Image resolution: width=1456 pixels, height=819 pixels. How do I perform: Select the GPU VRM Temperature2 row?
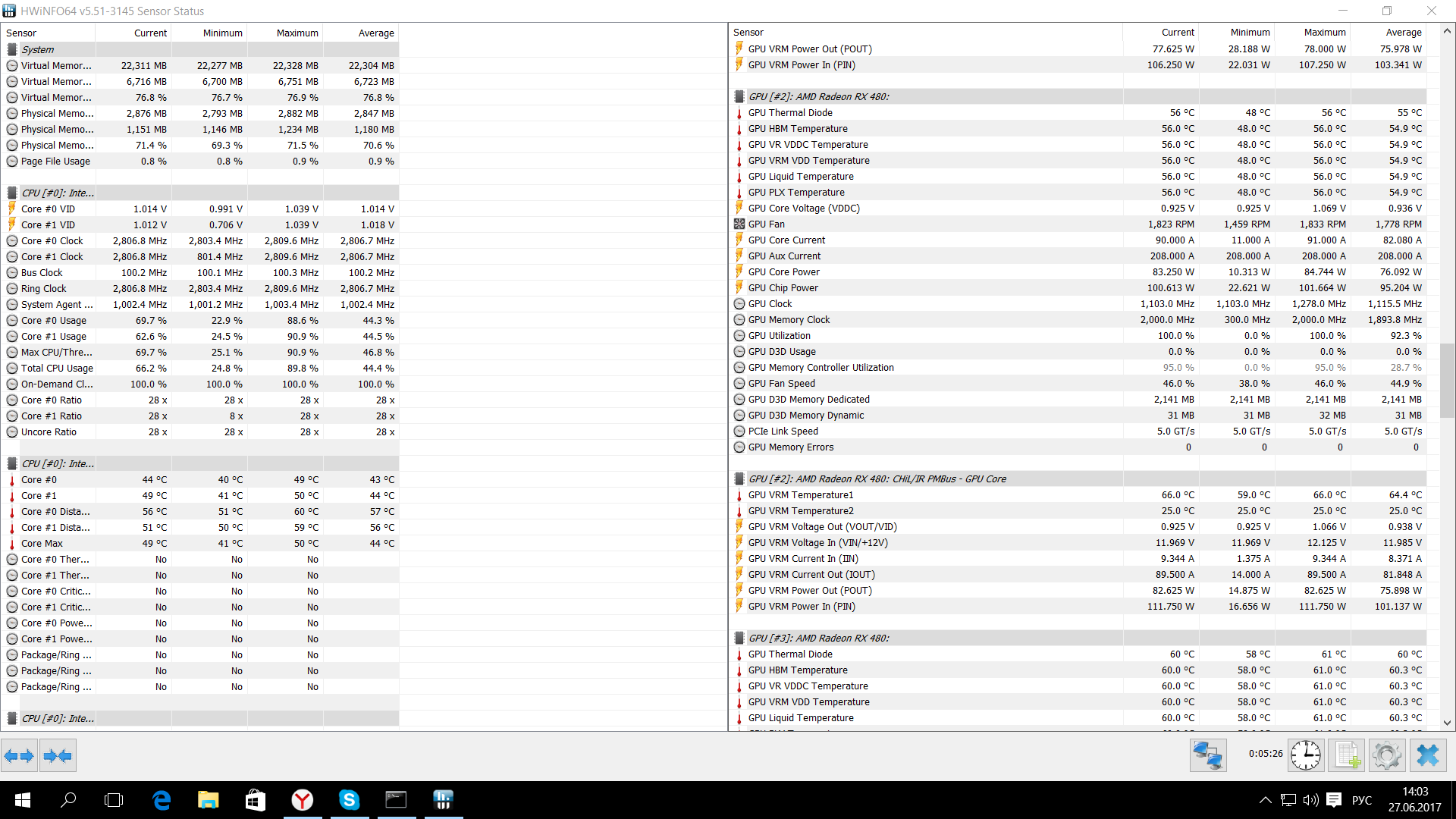point(1080,511)
